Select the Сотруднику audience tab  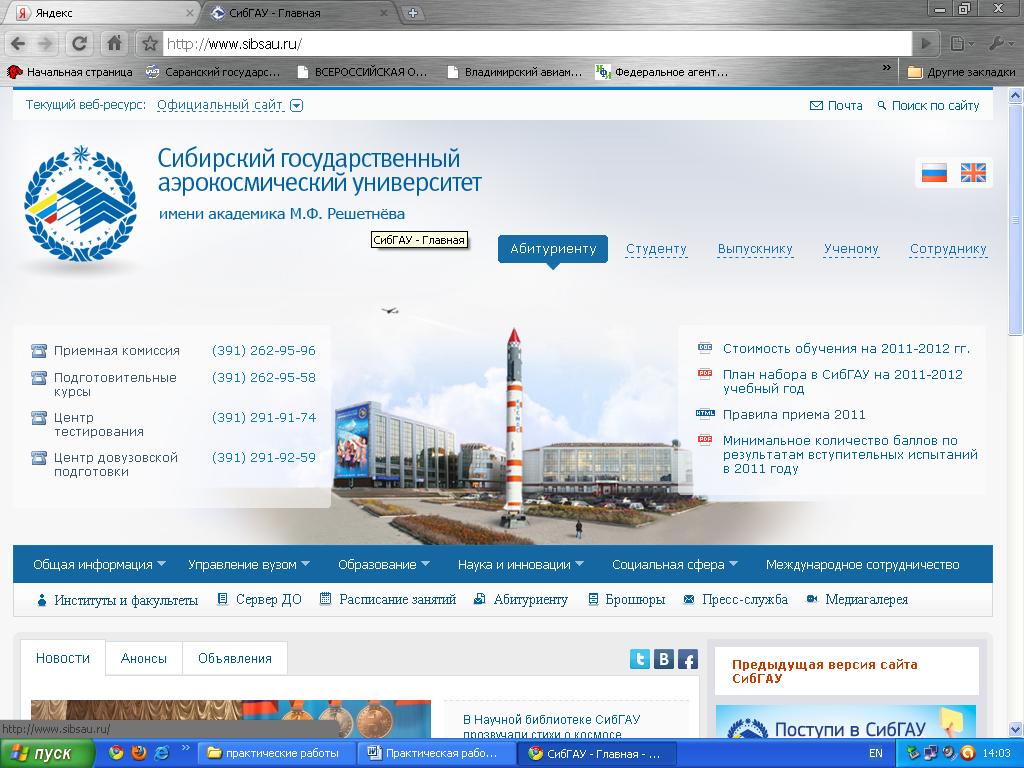tap(948, 249)
